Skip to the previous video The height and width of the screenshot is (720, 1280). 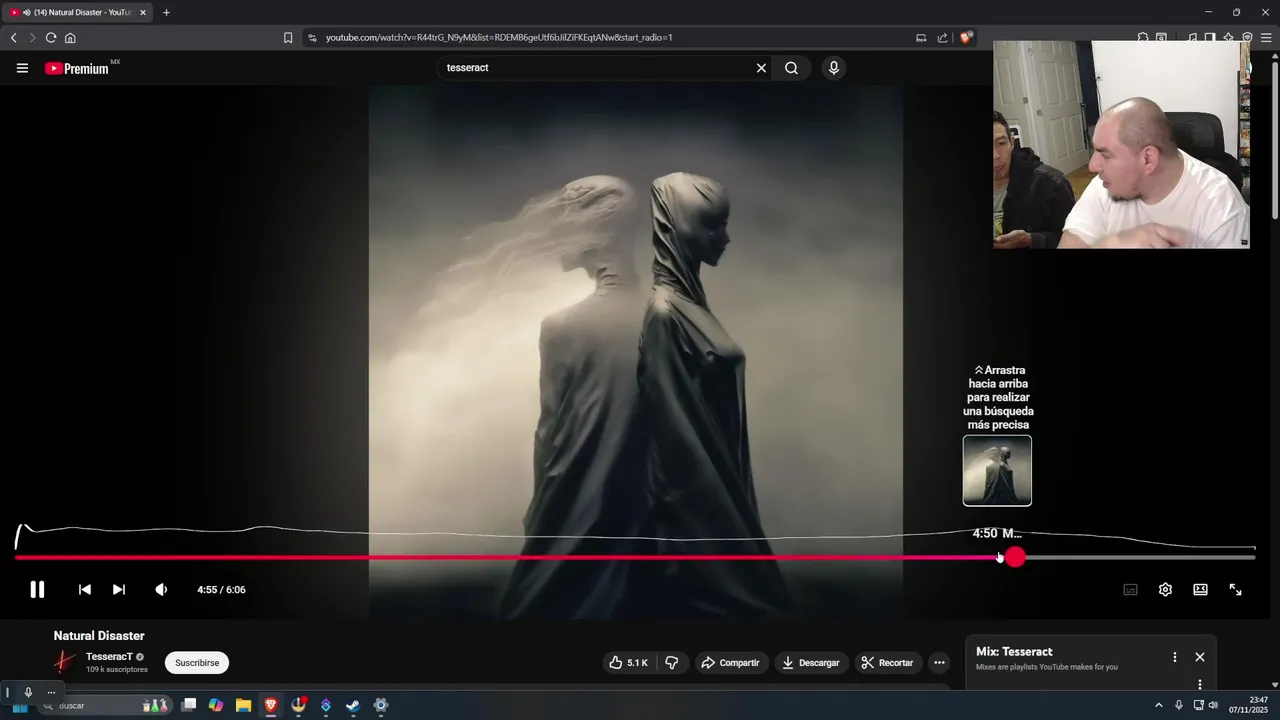[x=85, y=590]
